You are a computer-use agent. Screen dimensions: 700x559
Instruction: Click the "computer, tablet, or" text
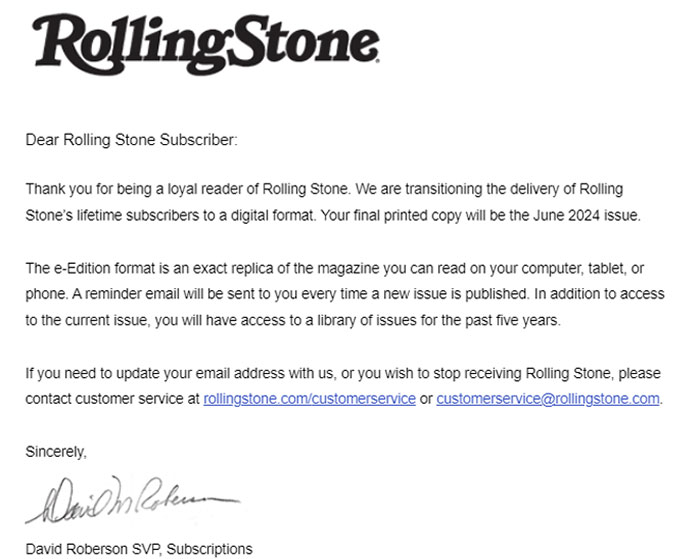point(583,268)
